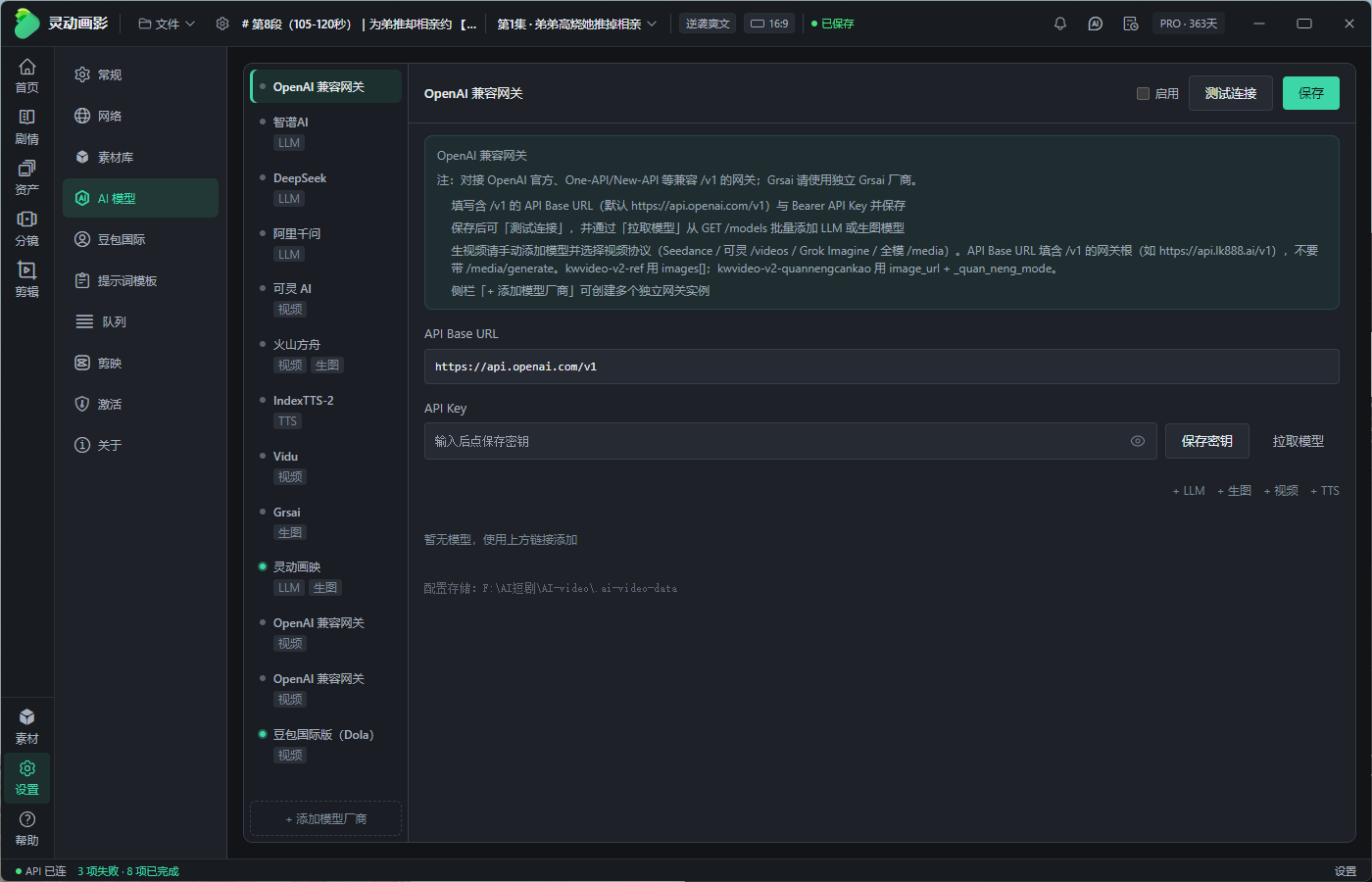The height and width of the screenshot is (882, 1372).
Task: Open the 激活 activation page
Action: click(x=140, y=404)
